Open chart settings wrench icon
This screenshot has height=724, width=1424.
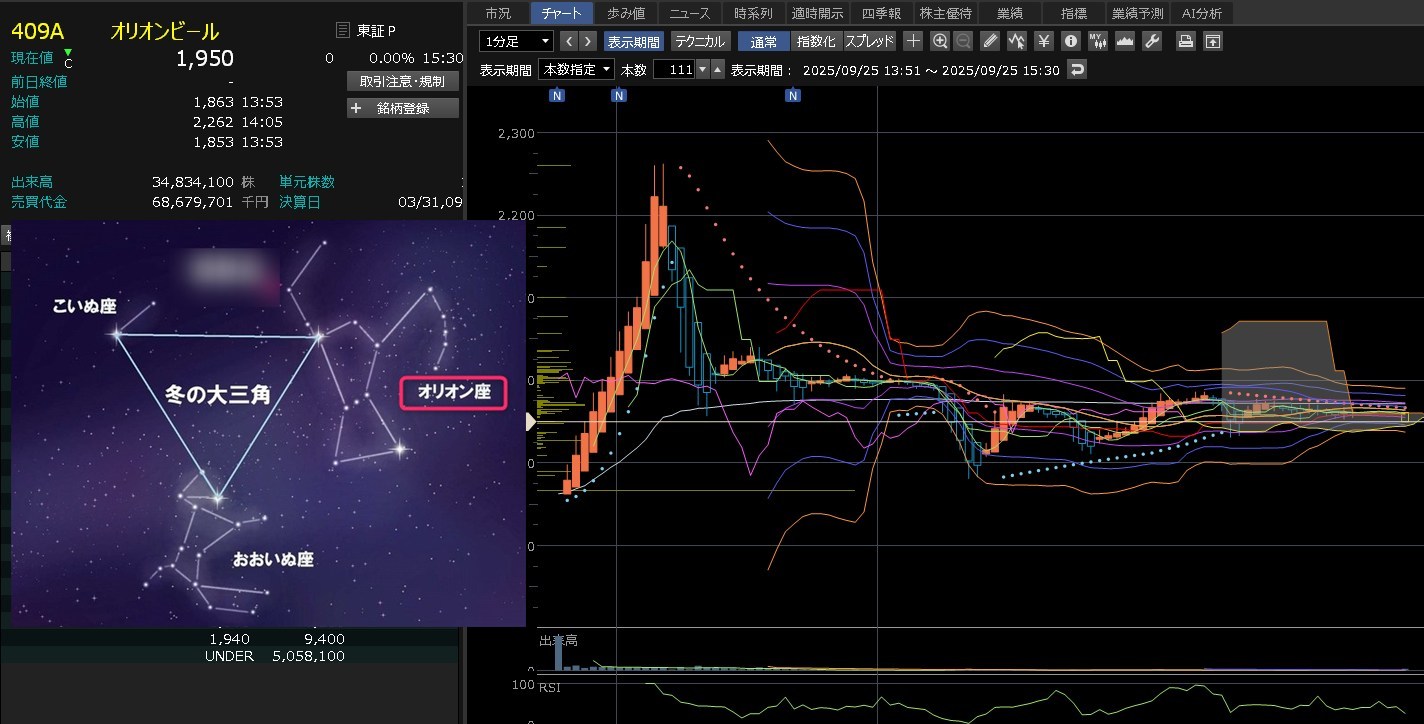1151,41
